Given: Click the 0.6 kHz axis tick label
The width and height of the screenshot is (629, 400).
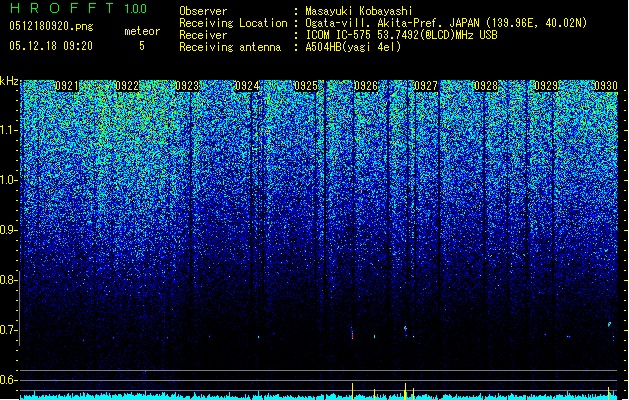Looking at the screenshot, I should point(9,380).
